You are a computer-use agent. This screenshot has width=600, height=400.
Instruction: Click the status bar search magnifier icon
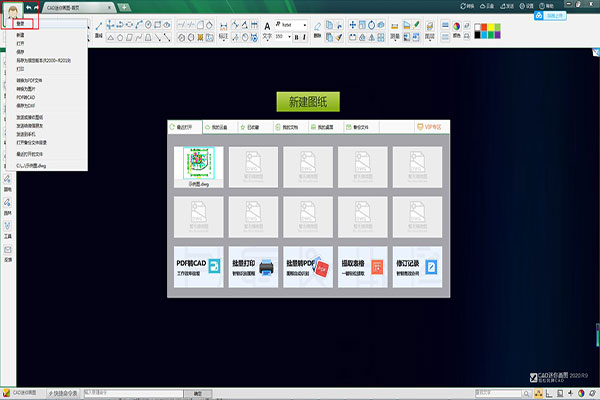click(x=527, y=393)
